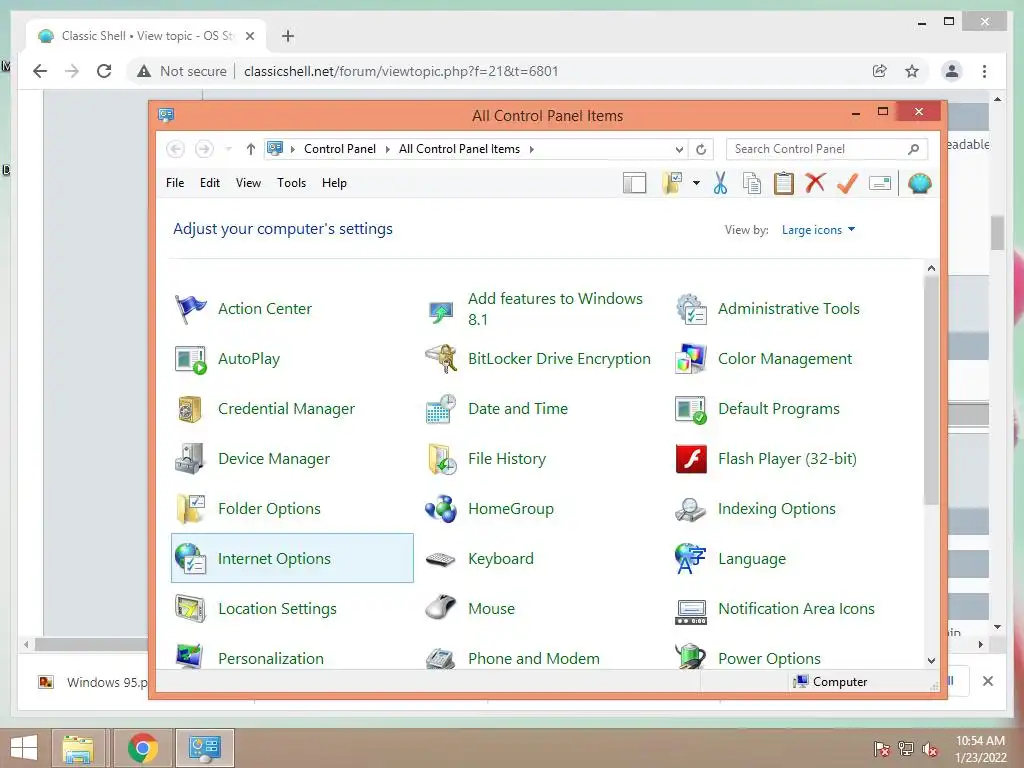This screenshot has height=768, width=1024.
Task: Open the Internet Options globe icon
Action: [x=190, y=558]
